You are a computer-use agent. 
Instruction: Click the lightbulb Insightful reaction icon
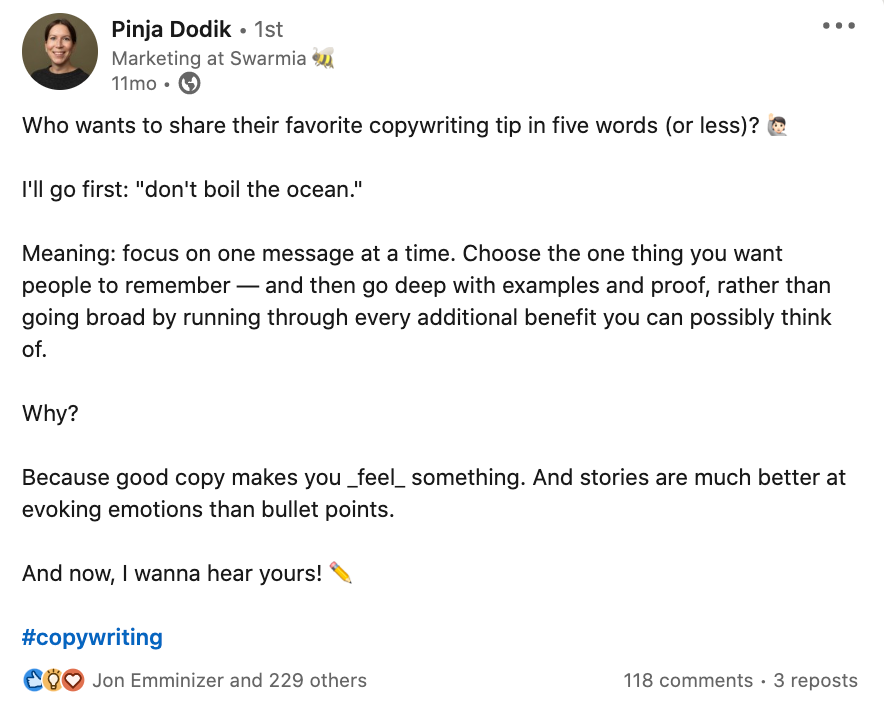[52, 681]
